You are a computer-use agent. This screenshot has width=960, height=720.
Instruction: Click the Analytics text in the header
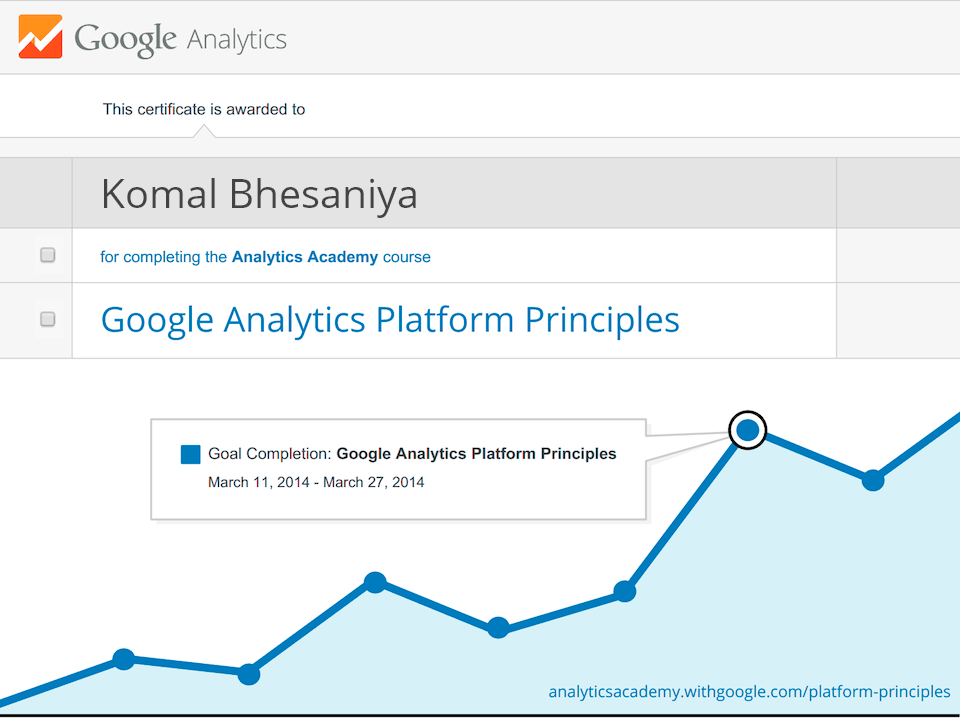(237, 40)
